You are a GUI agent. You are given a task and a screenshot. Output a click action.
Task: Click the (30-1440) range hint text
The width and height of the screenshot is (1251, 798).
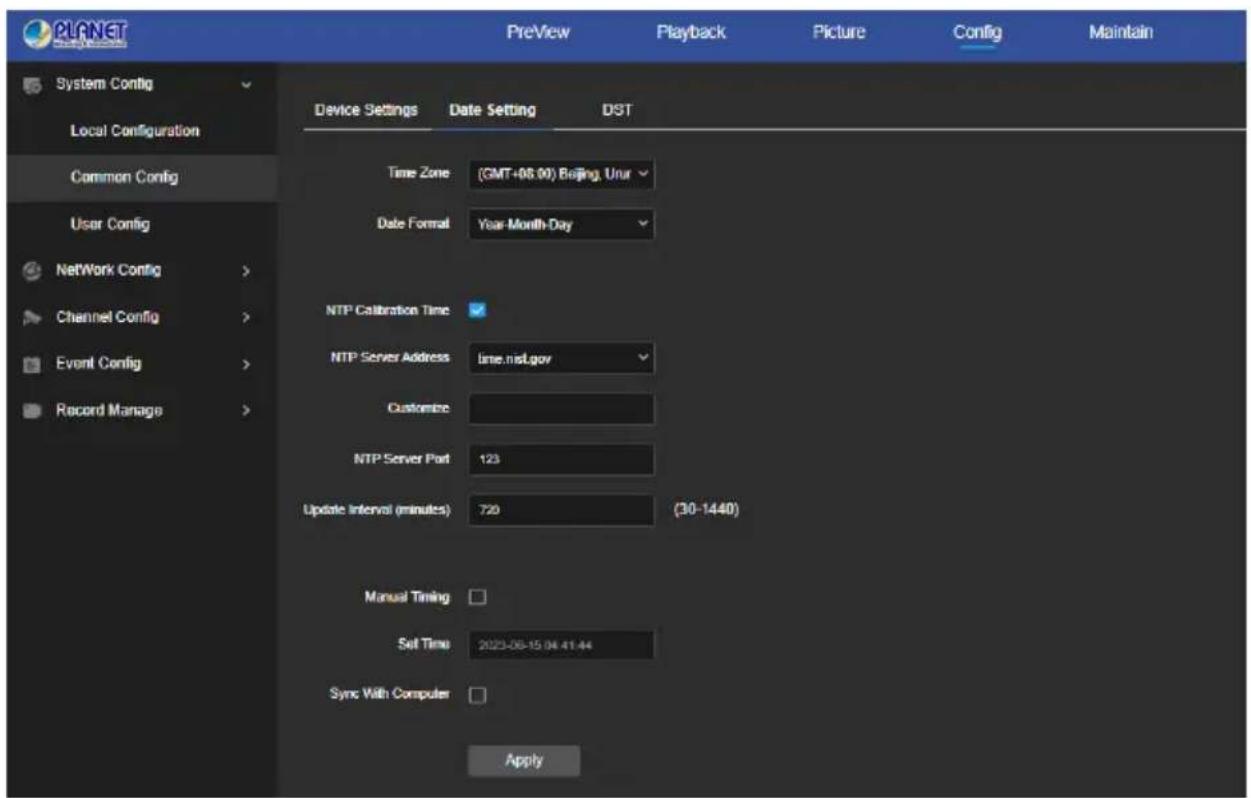(x=707, y=509)
